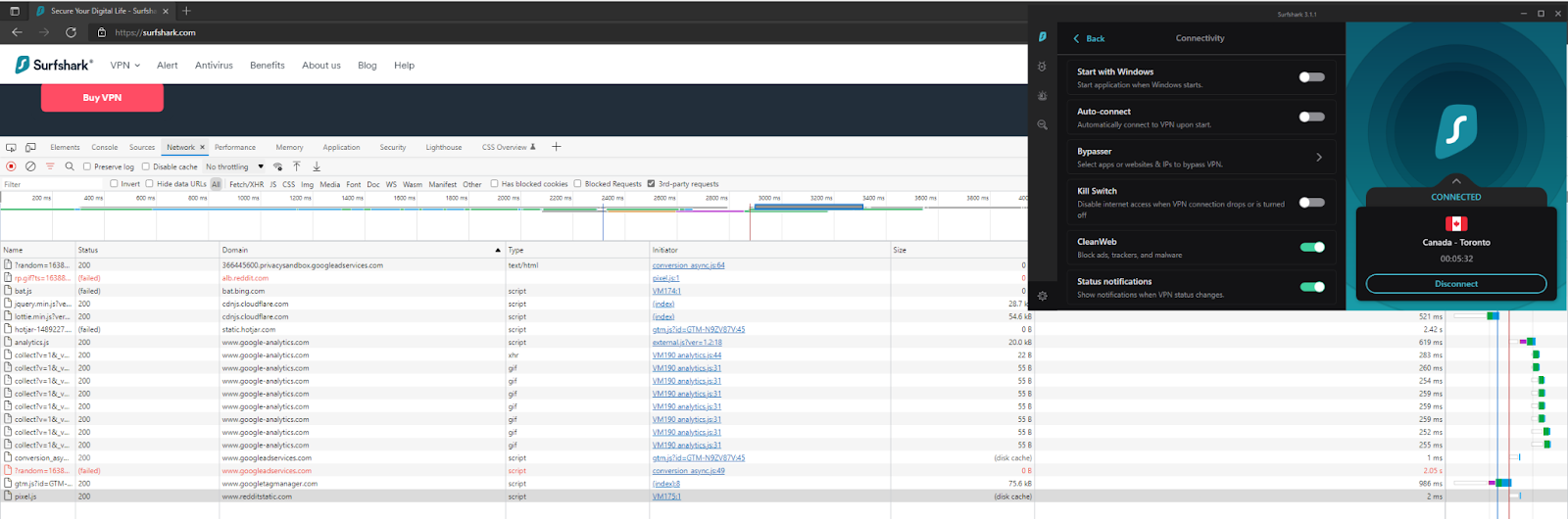This screenshot has width=1568, height=519.
Task: Open the network conditions wifi icon
Action: [x=278, y=166]
